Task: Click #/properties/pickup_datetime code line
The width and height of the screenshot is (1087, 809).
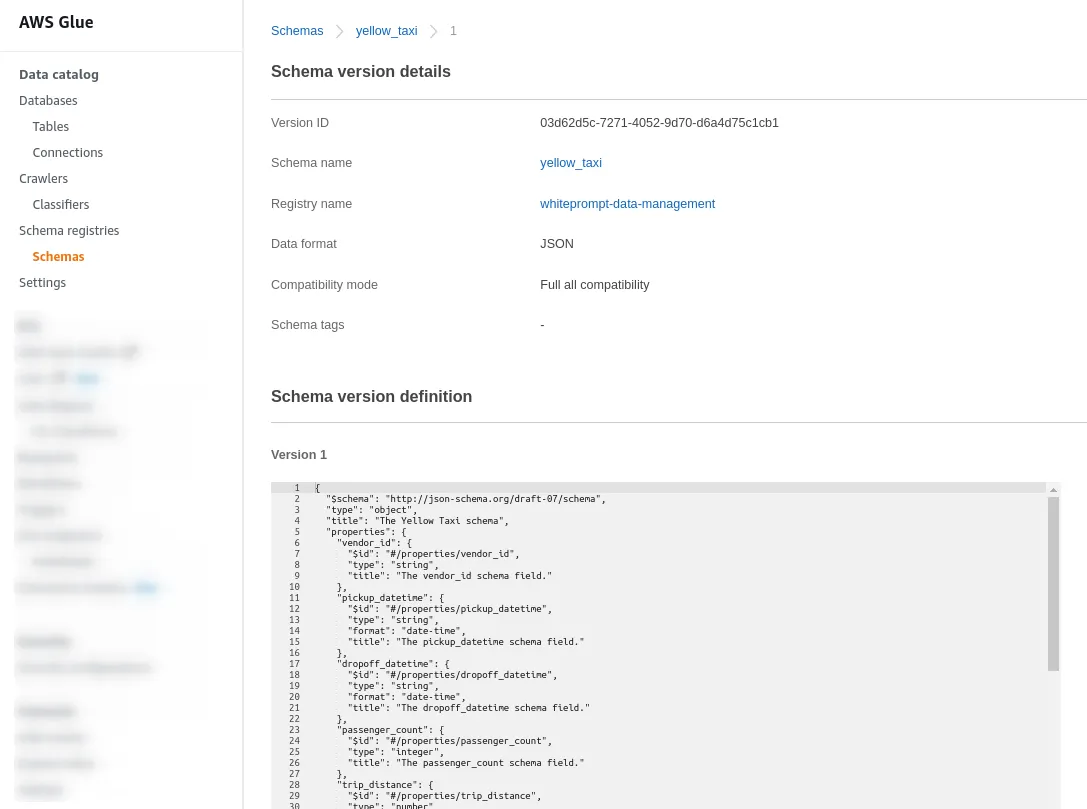Action: (x=450, y=609)
